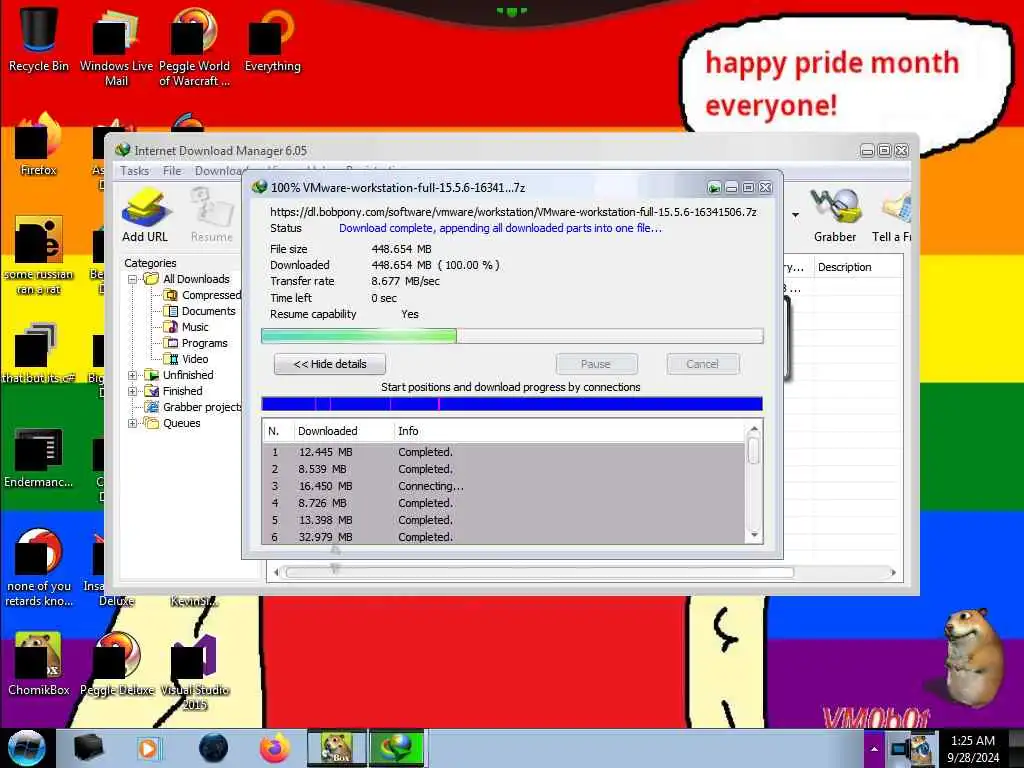Click the Windows Start orb
The height and width of the screenshot is (768, 1024).
click(x=26, y=748)
